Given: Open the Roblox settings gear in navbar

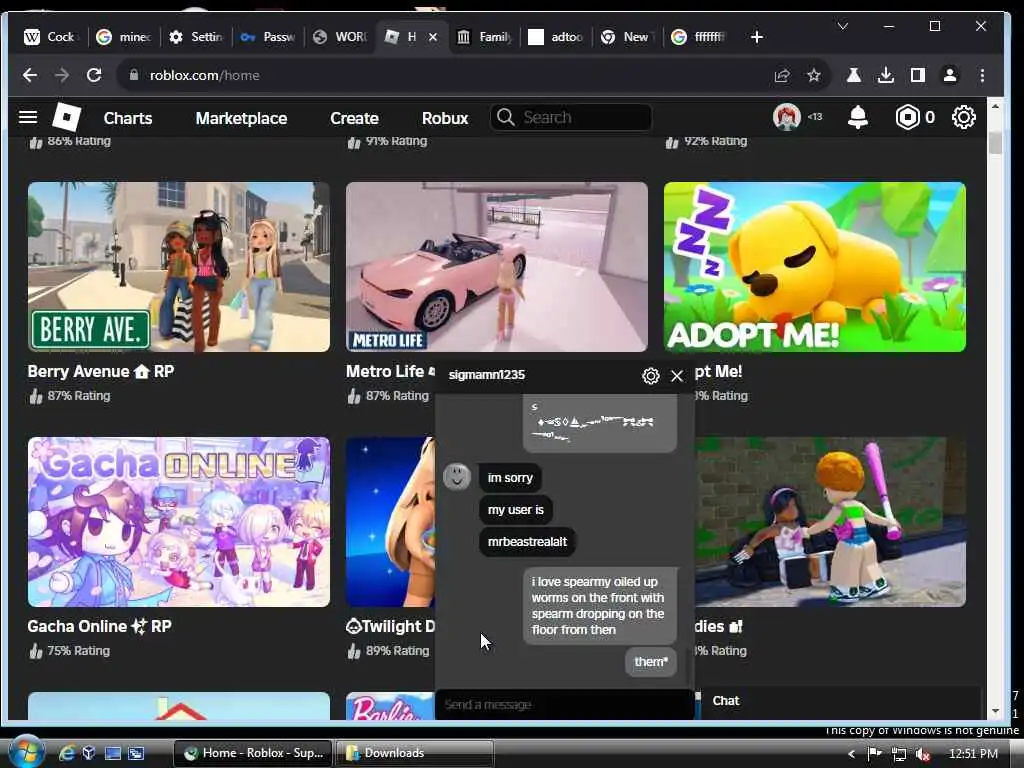Looking at the screenshot, I should 963,118.
